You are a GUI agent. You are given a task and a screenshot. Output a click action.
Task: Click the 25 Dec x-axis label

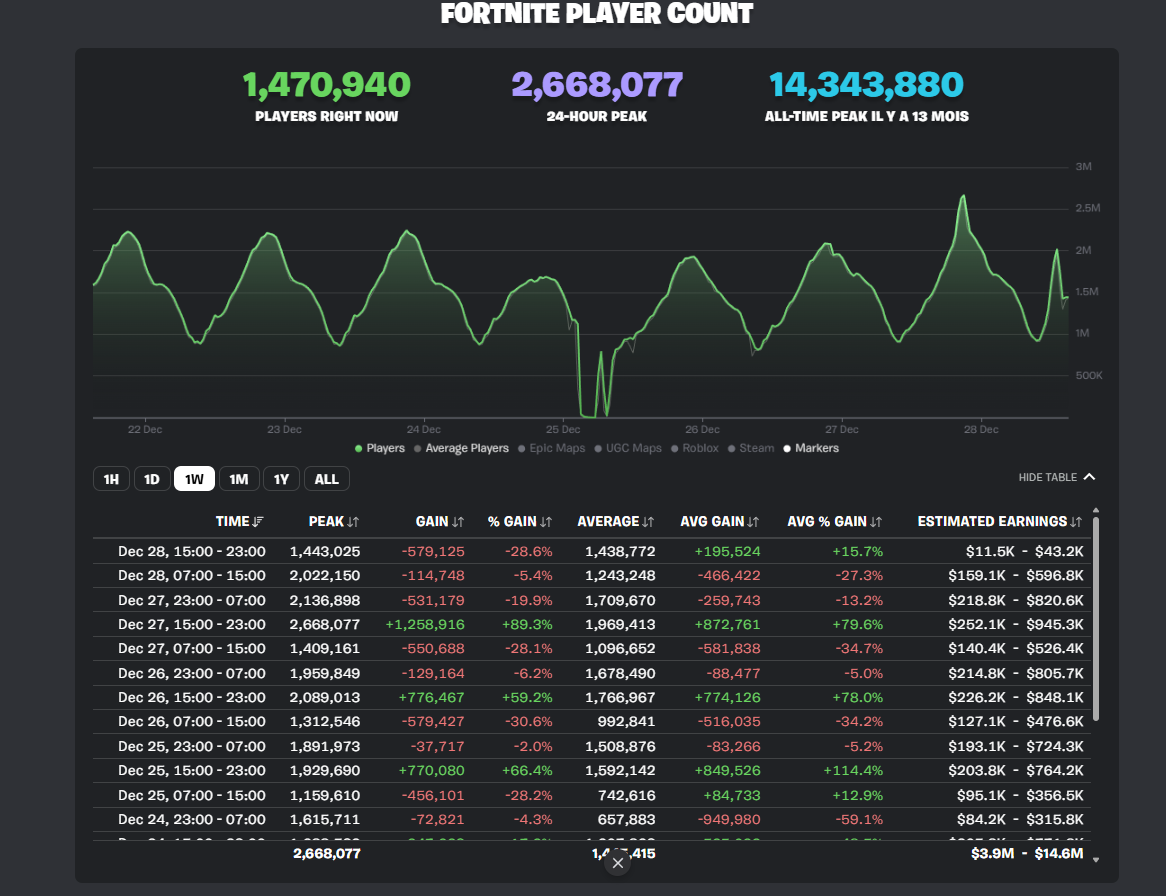point(563,430)
